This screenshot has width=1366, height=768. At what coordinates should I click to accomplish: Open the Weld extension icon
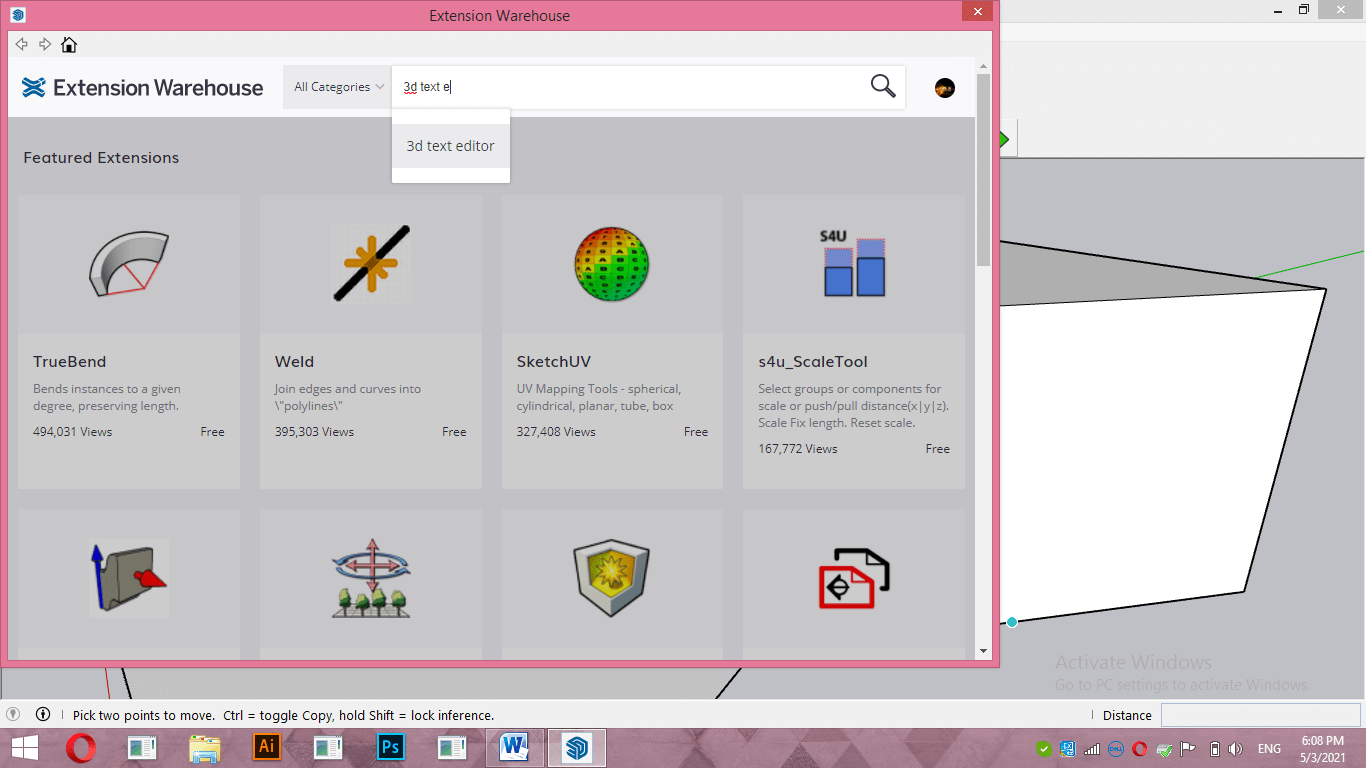click(x=371, y=264)
